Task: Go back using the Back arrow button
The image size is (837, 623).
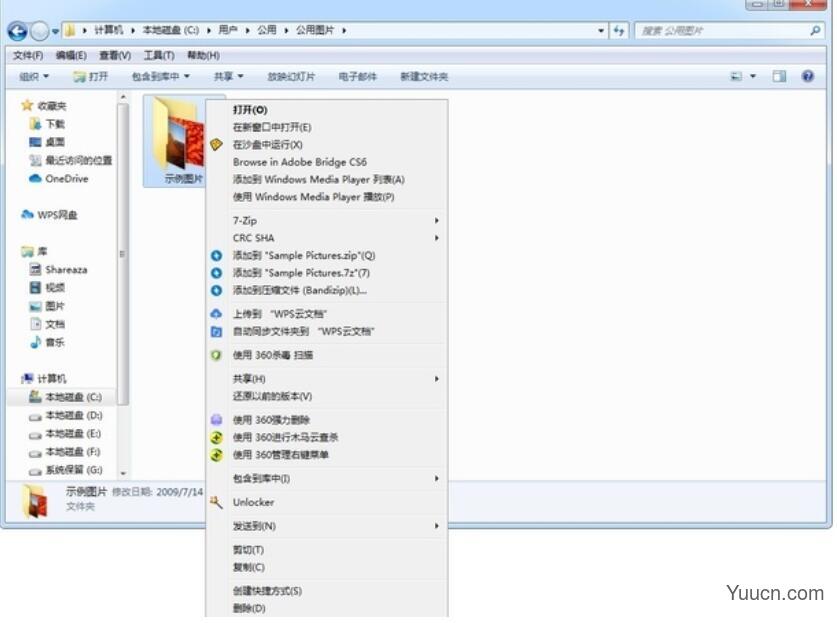Action: (18, 31)
